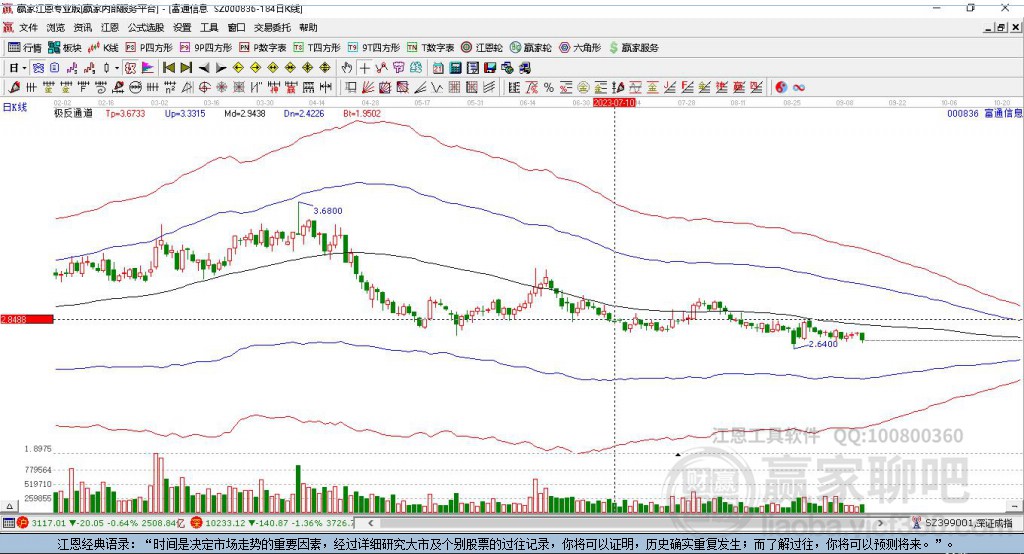The height and width of the screenshot is (554, 1024).
Task: Click the colorful flag icon
Action: point(148,68)
